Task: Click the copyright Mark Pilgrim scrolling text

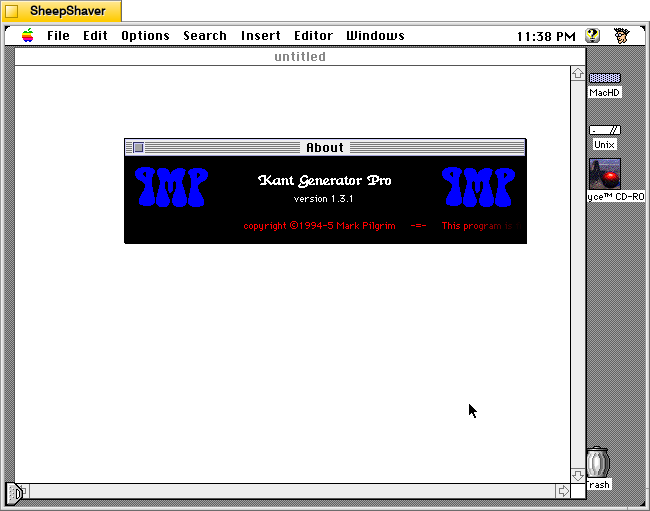Action: 319,226
